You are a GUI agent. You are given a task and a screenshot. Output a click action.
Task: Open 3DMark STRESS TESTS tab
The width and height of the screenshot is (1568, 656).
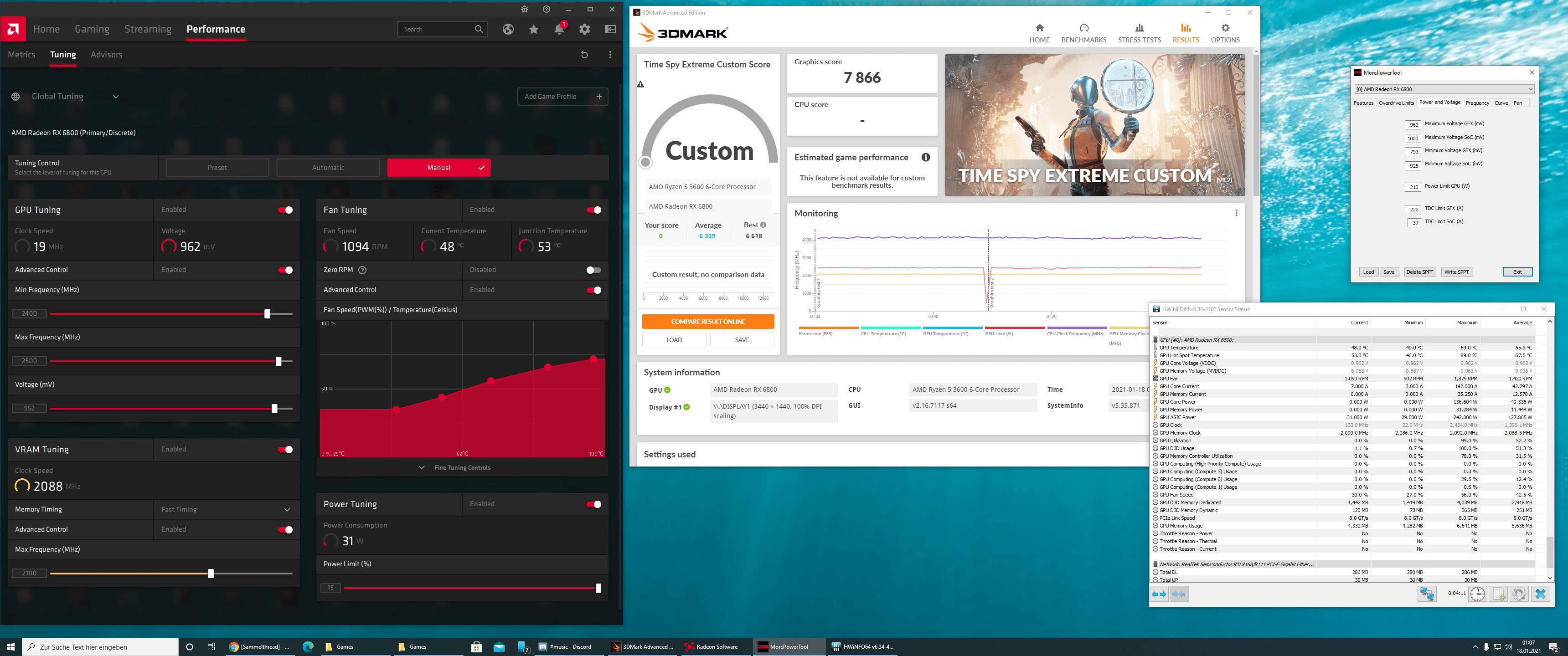click(x=1139, y=33)
